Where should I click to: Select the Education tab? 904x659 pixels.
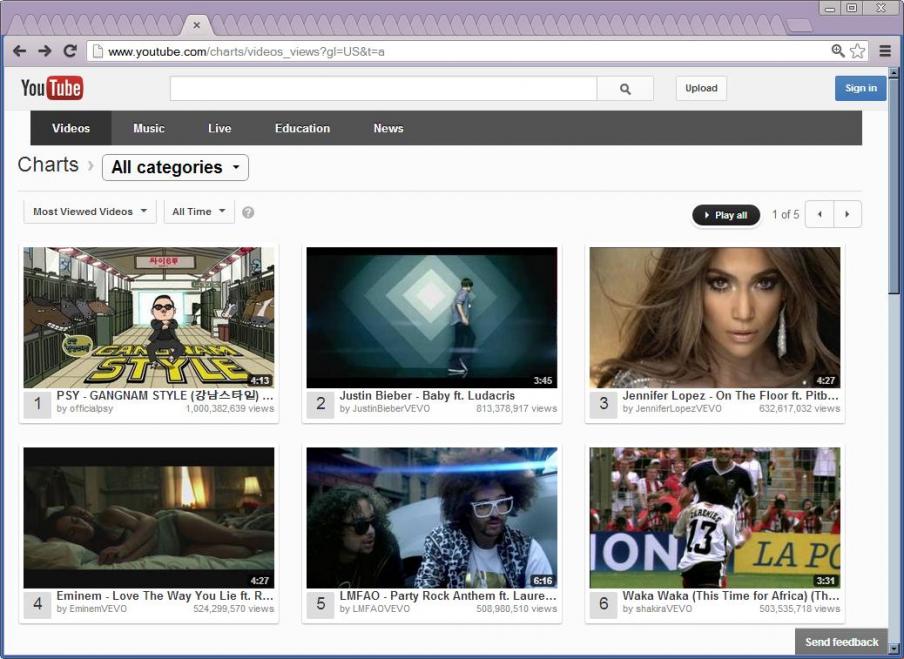click(x=302, y=128)
